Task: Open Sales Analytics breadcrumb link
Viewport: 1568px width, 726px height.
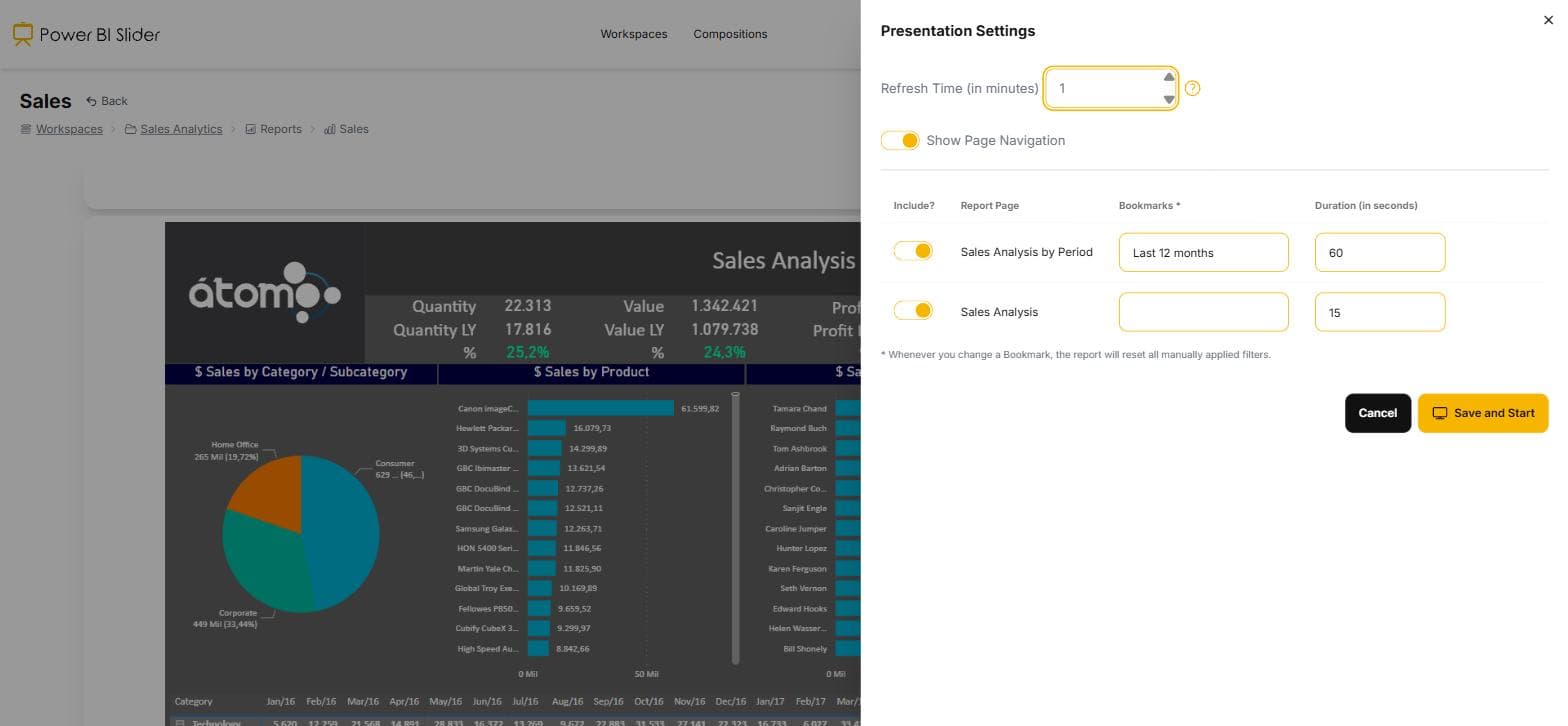Action: point(181,129)
